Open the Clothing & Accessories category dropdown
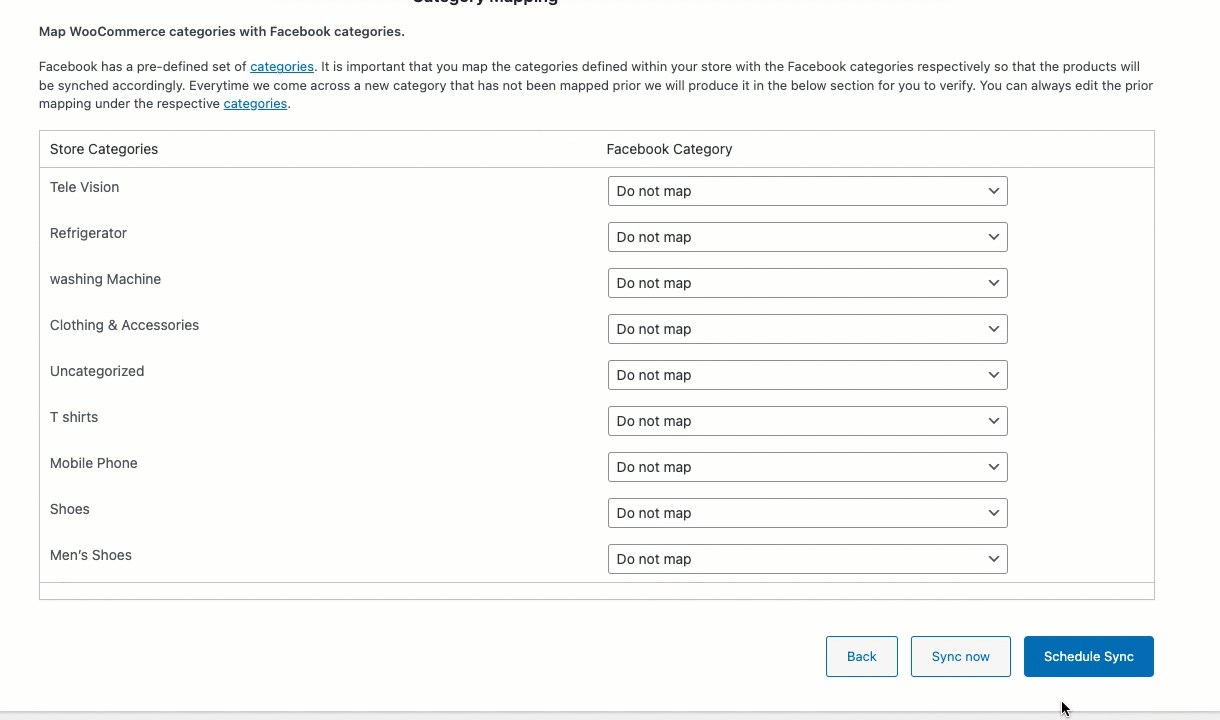 pyautogui.click(x=807, y=329)
